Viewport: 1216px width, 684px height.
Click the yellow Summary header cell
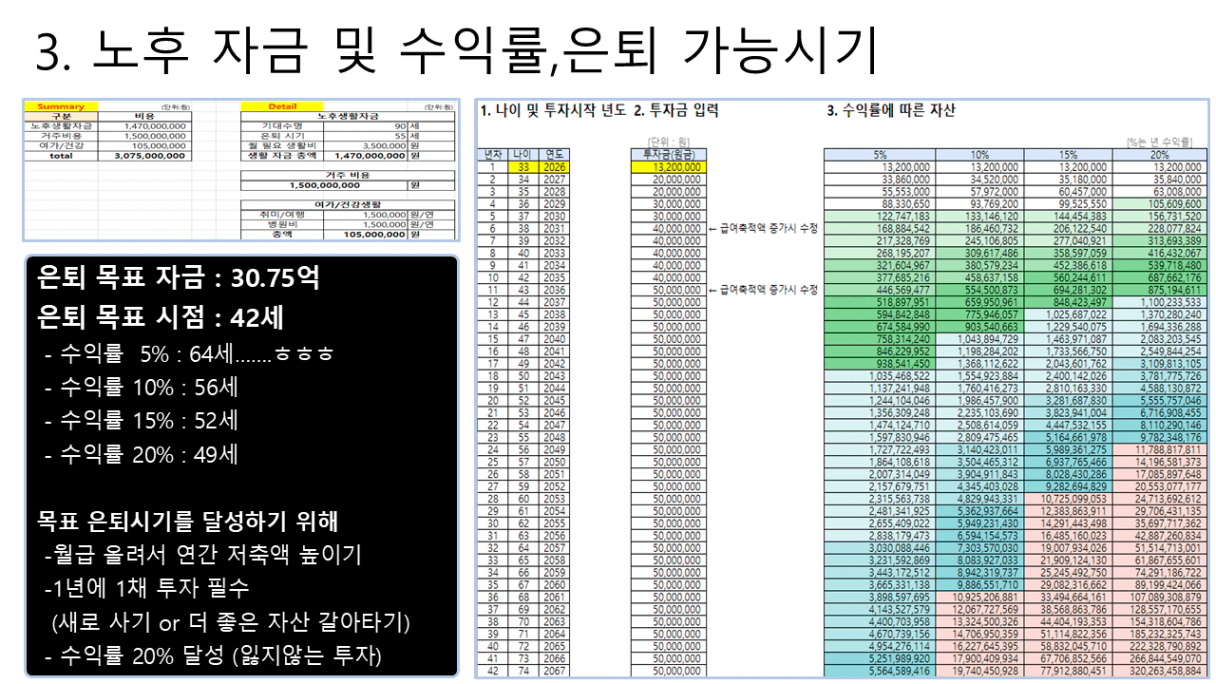point(61,106)
